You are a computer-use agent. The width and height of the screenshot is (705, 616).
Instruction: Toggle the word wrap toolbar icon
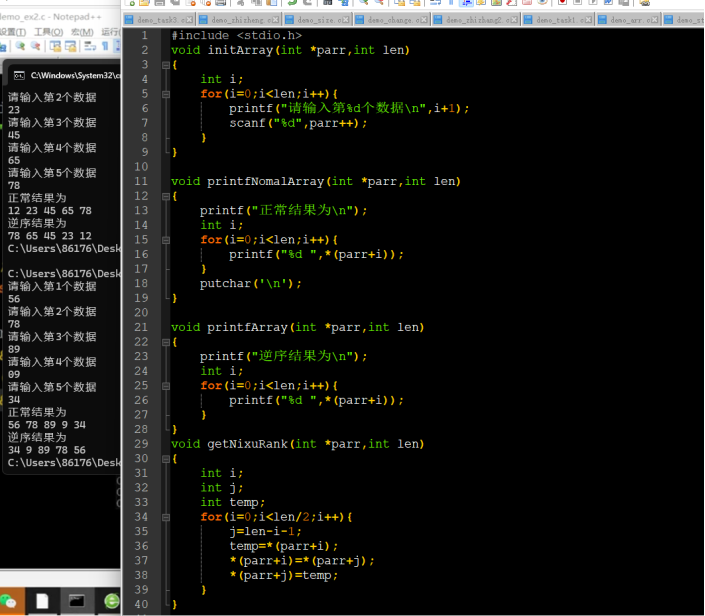[x=90, y=46]
